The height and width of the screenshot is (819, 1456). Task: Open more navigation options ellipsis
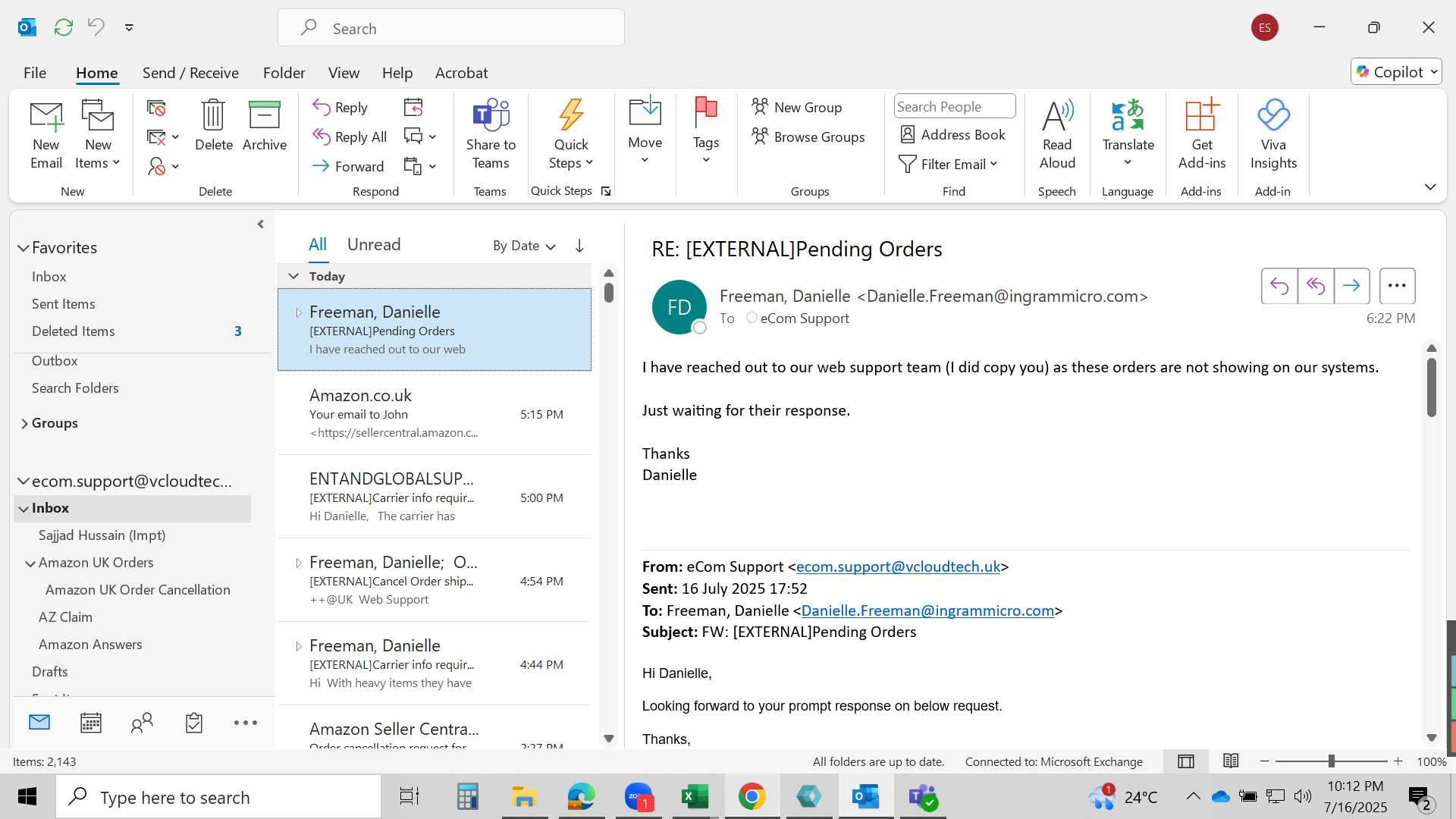coord(246,723)
